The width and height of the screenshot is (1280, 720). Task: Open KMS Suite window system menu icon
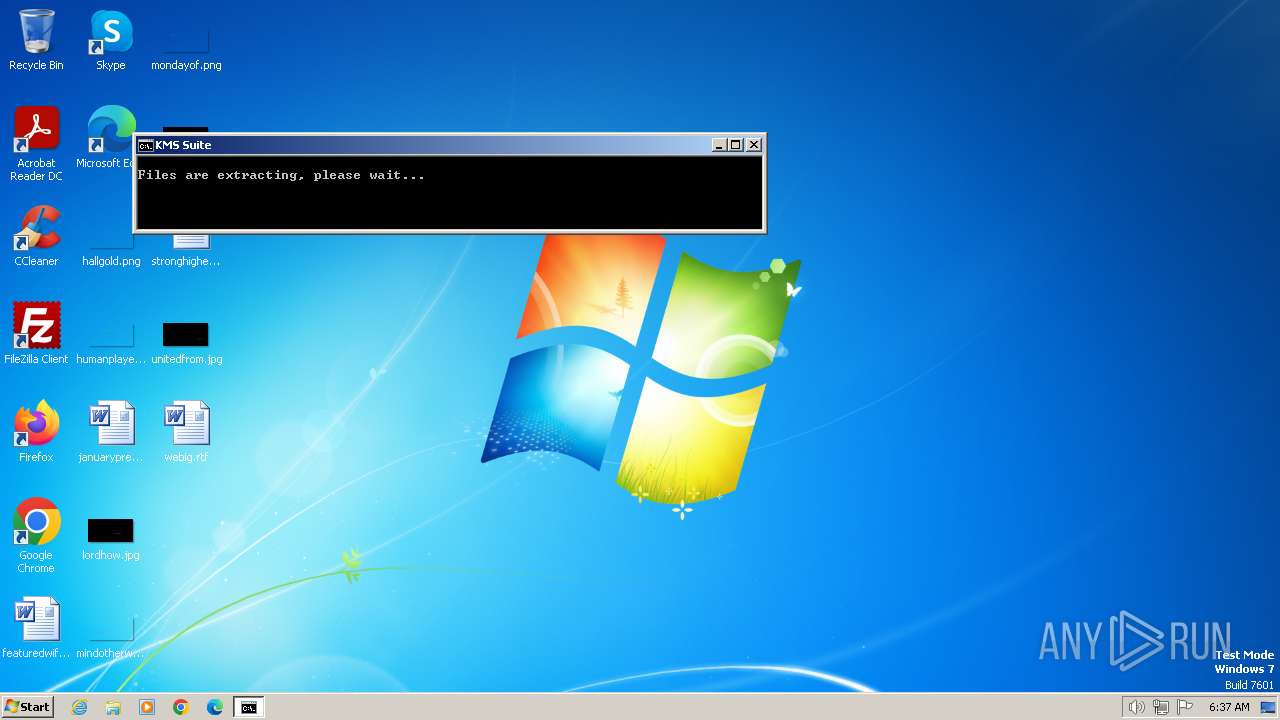[x=145, y=145]
